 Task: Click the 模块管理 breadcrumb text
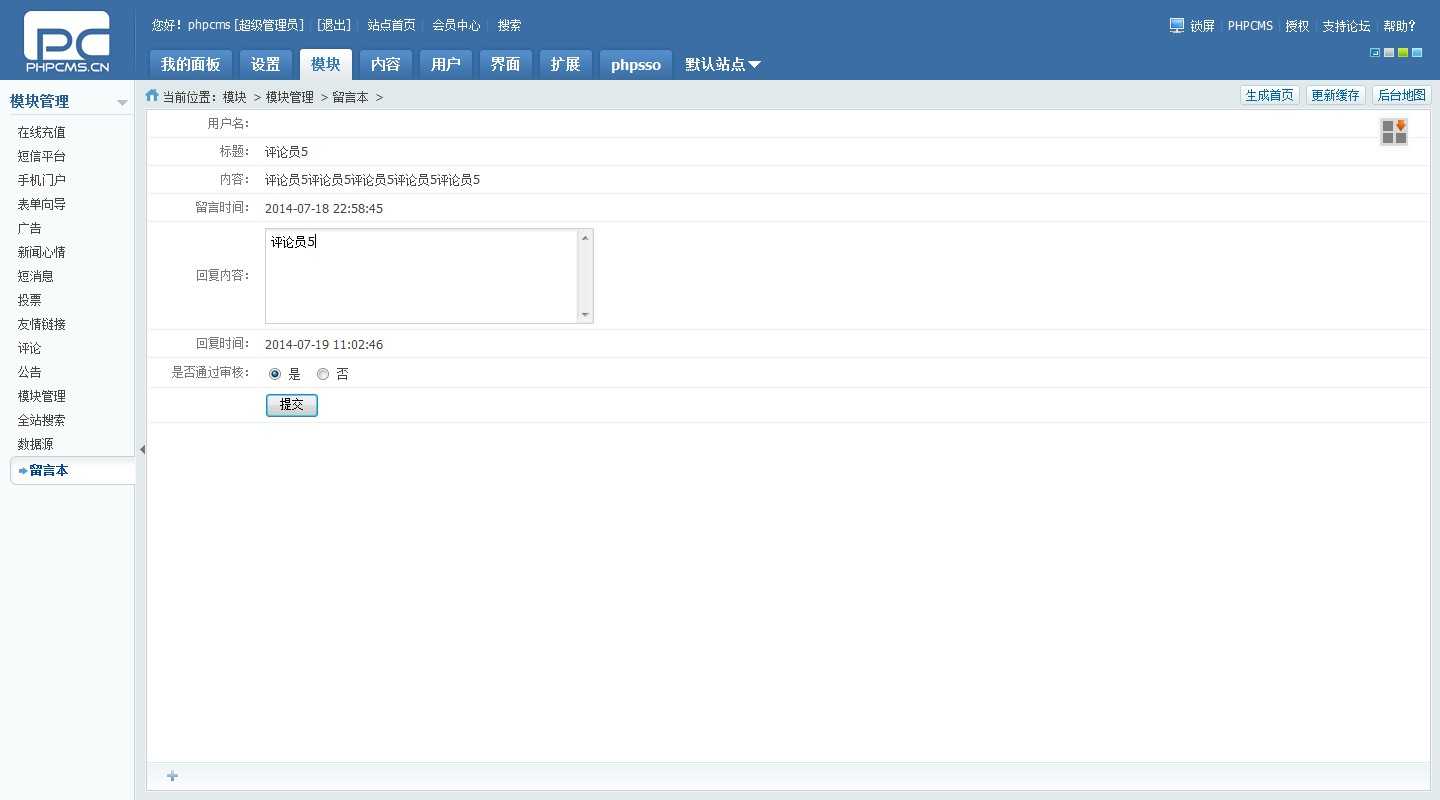pos(290,97)
